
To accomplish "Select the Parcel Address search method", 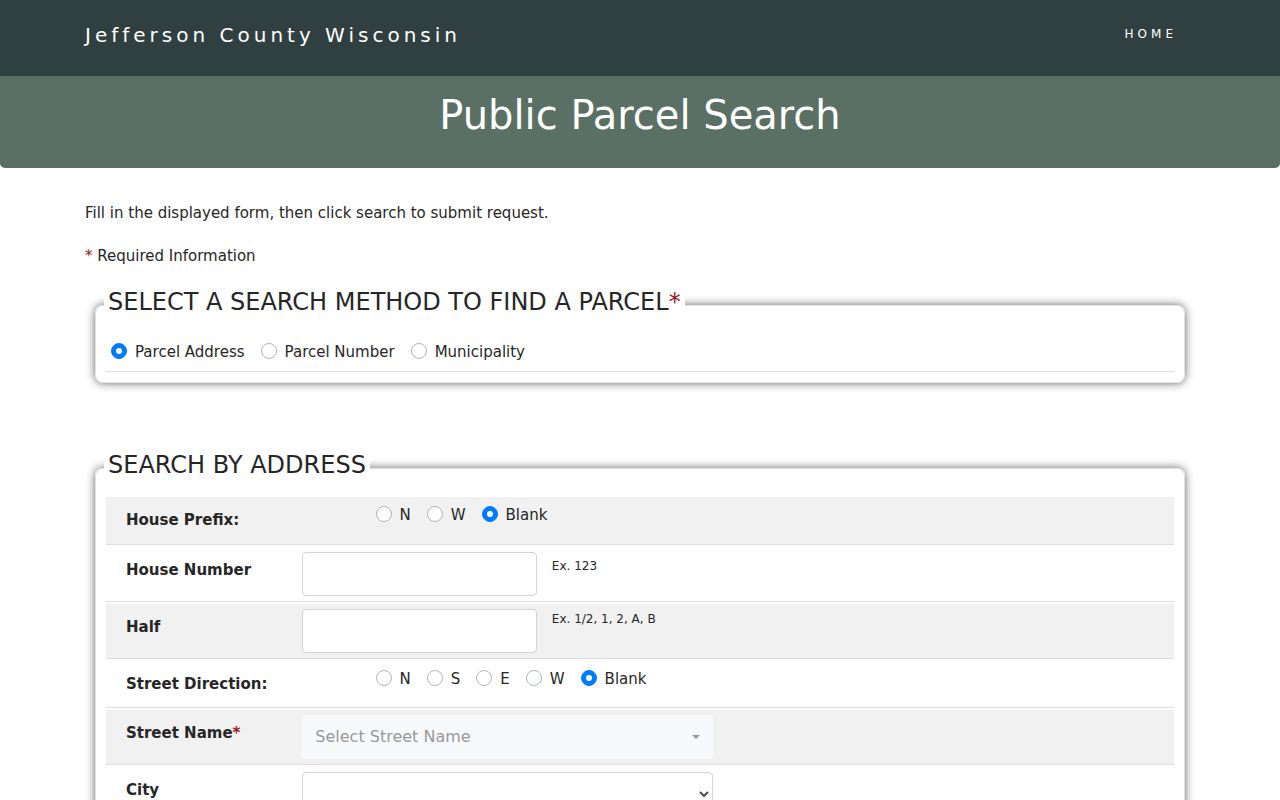I will [x=119, y=351].
